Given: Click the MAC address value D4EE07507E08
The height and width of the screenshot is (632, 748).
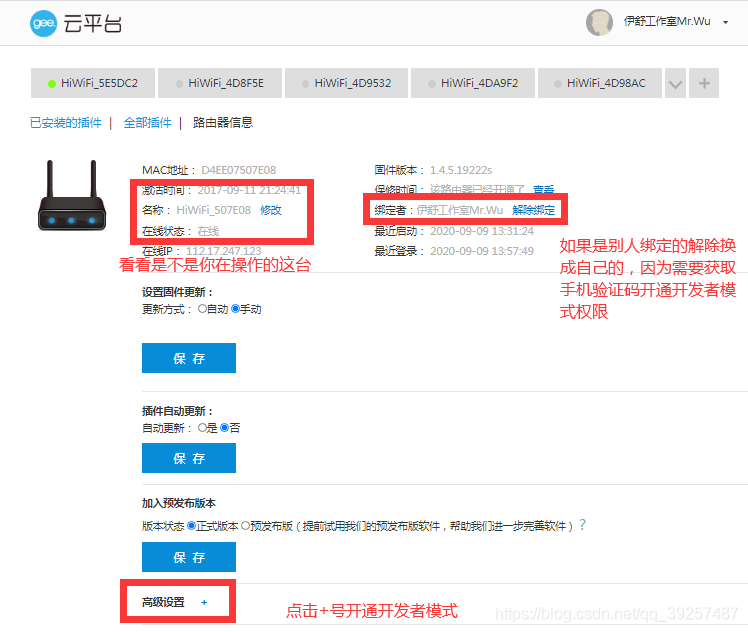Looking at the screenshot, I should [239, 170].
